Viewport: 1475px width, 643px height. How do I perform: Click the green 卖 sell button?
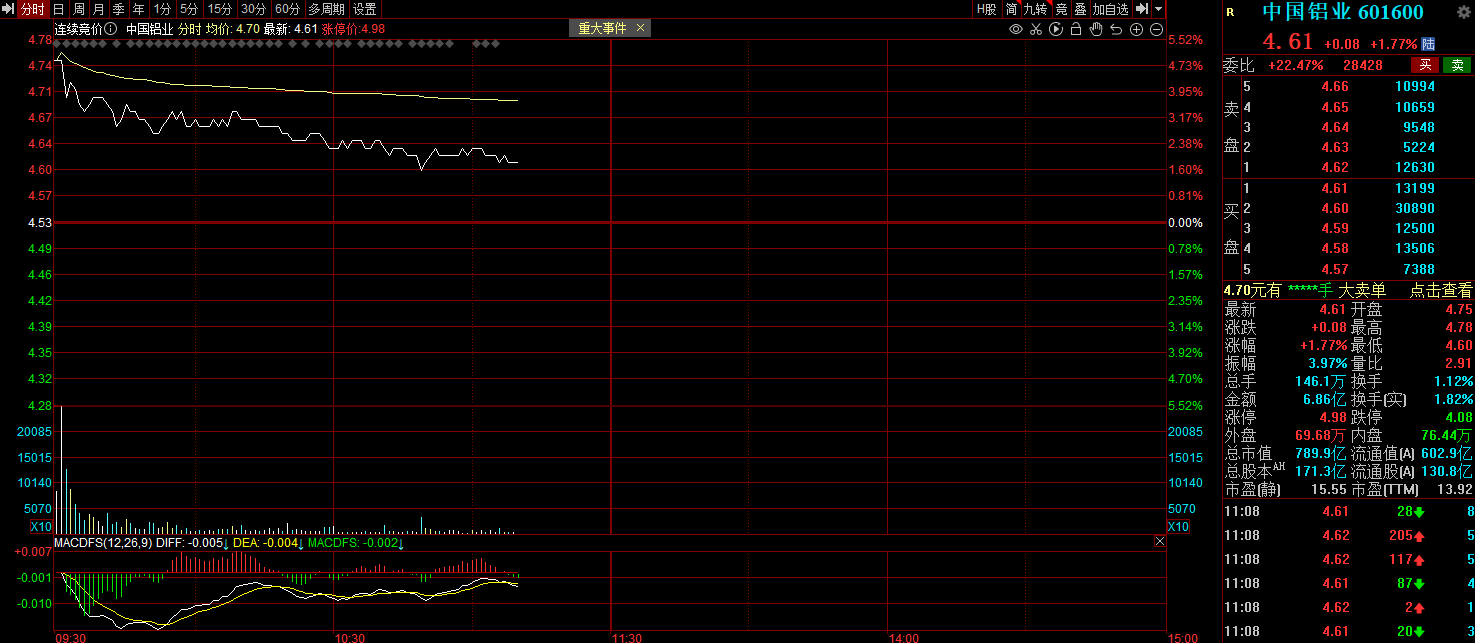(1457, 65)
